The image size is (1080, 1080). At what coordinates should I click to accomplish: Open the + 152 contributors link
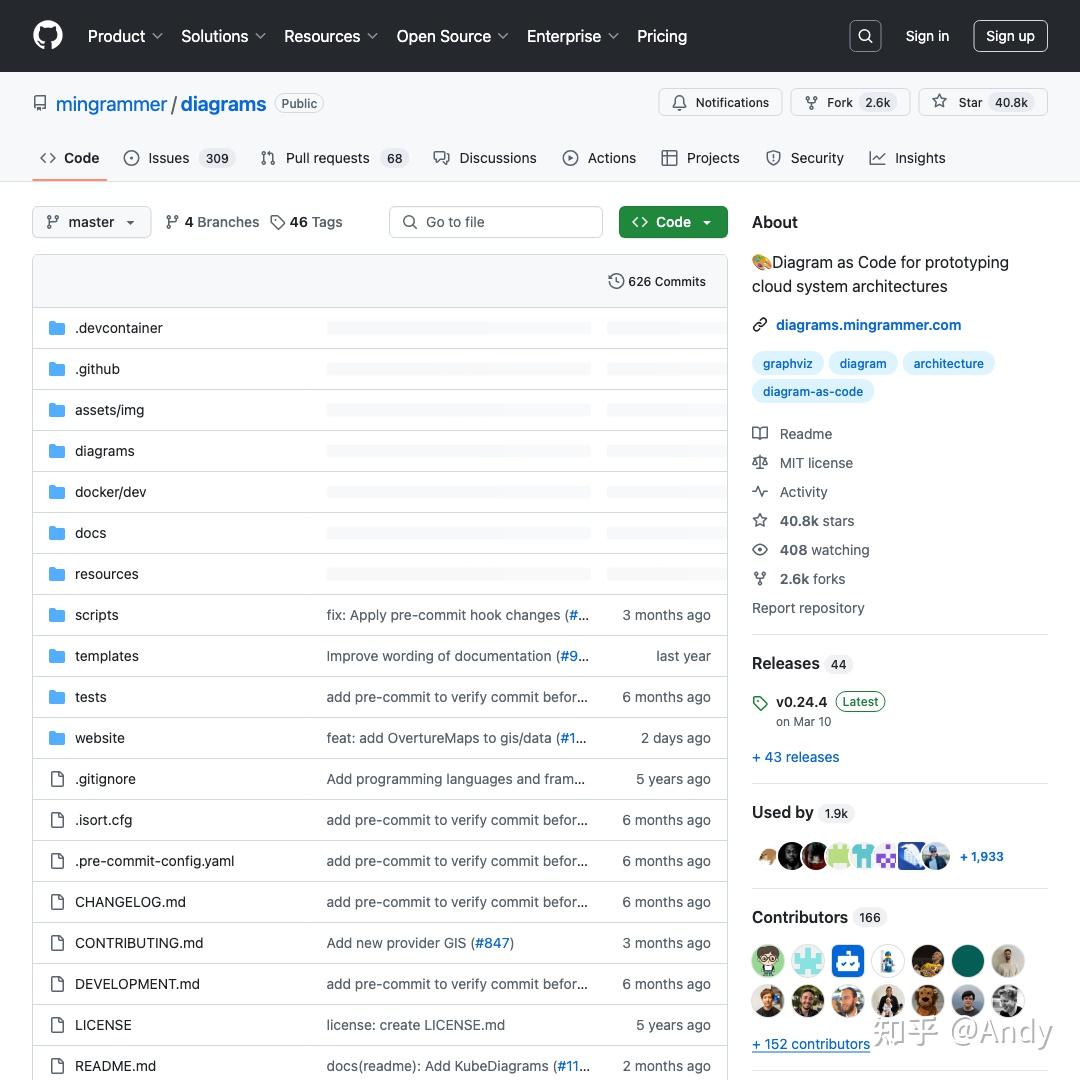pos(810,1043)
